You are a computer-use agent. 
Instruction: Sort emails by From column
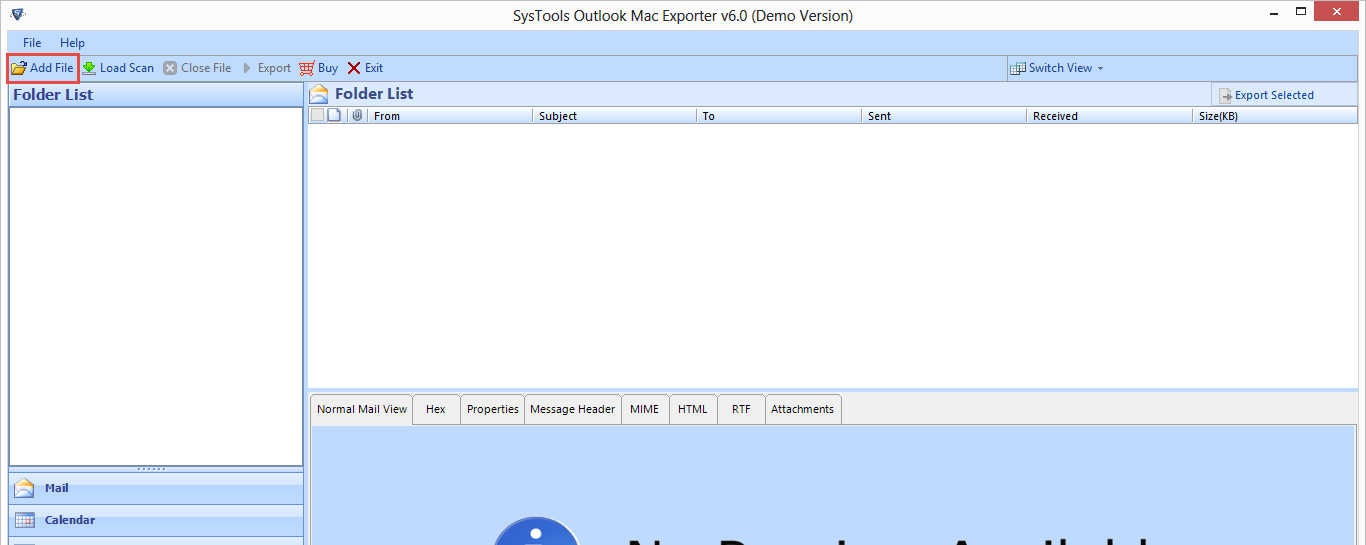pos(450,116)
